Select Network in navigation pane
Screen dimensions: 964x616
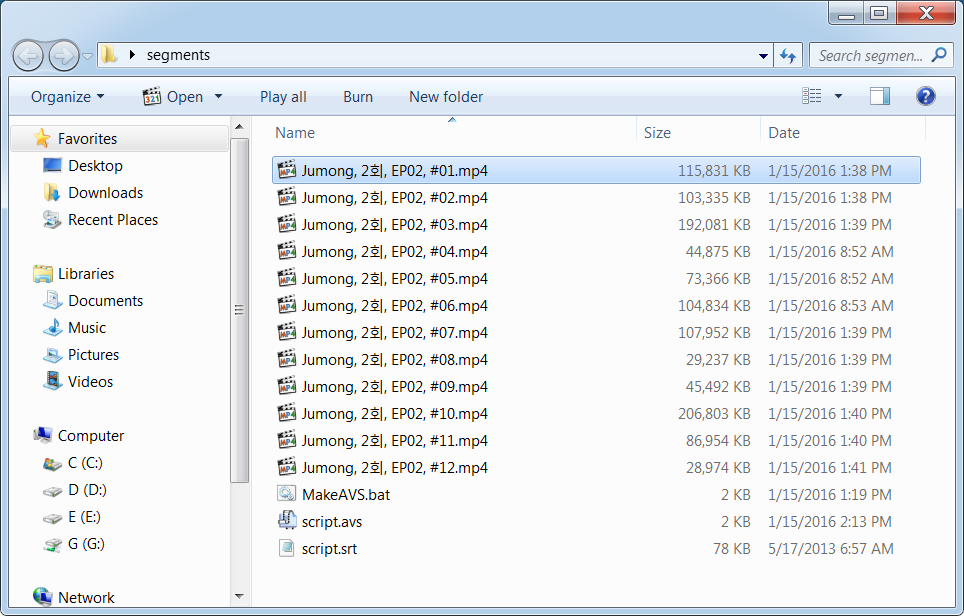(85, 598)
